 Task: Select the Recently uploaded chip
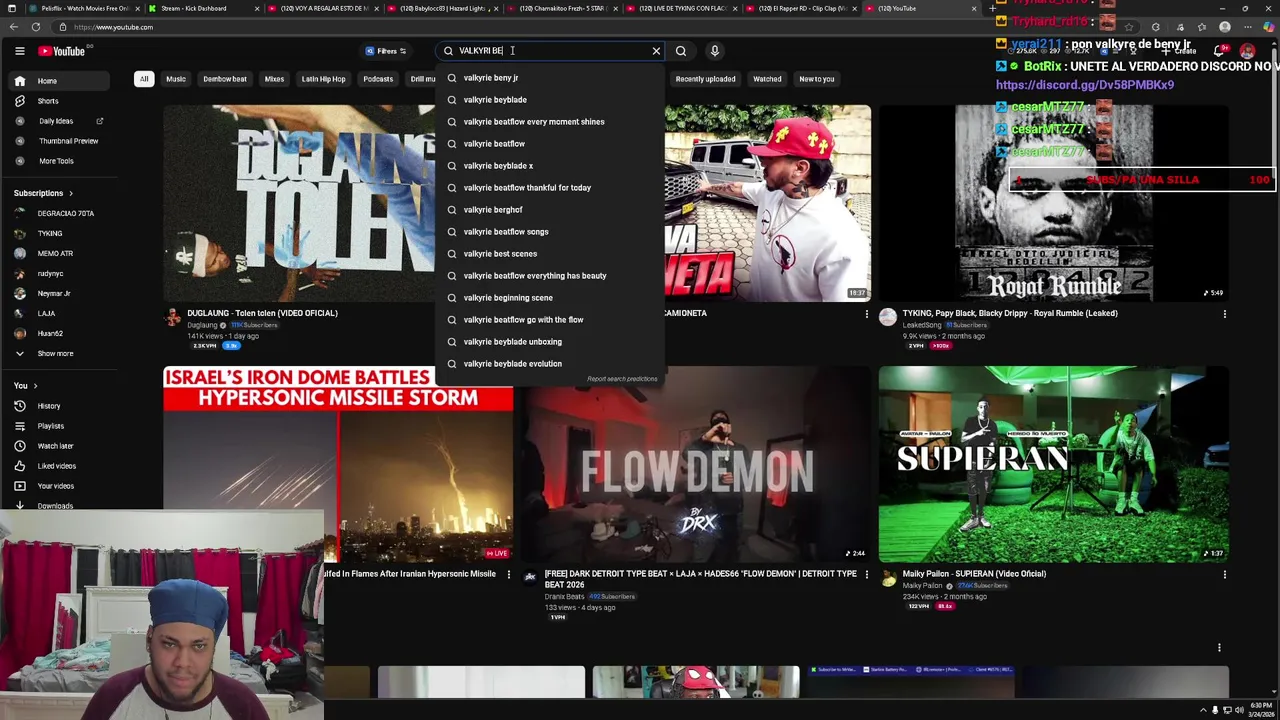click(x=705, y=79)
